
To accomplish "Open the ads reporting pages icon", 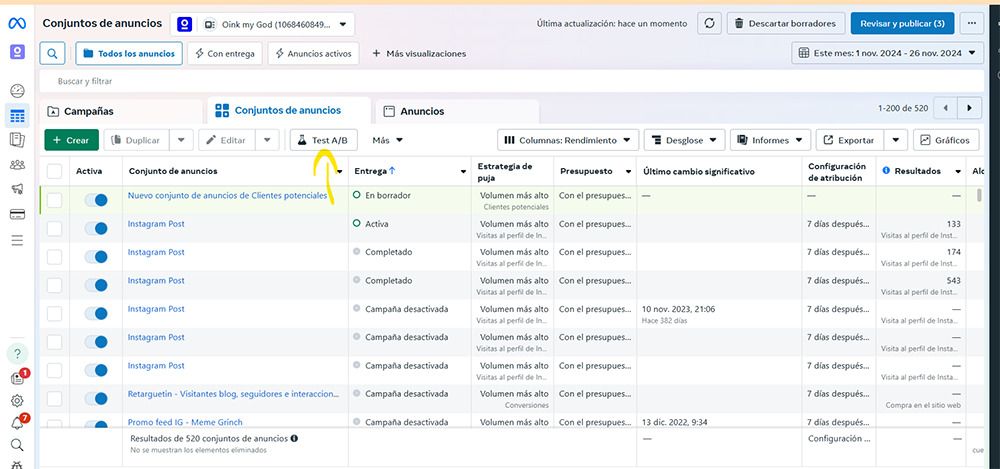I will click(17, 140).
